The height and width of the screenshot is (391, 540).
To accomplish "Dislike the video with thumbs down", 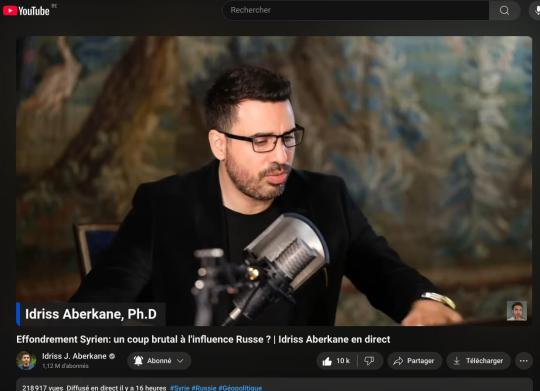I will click(370, 361).
